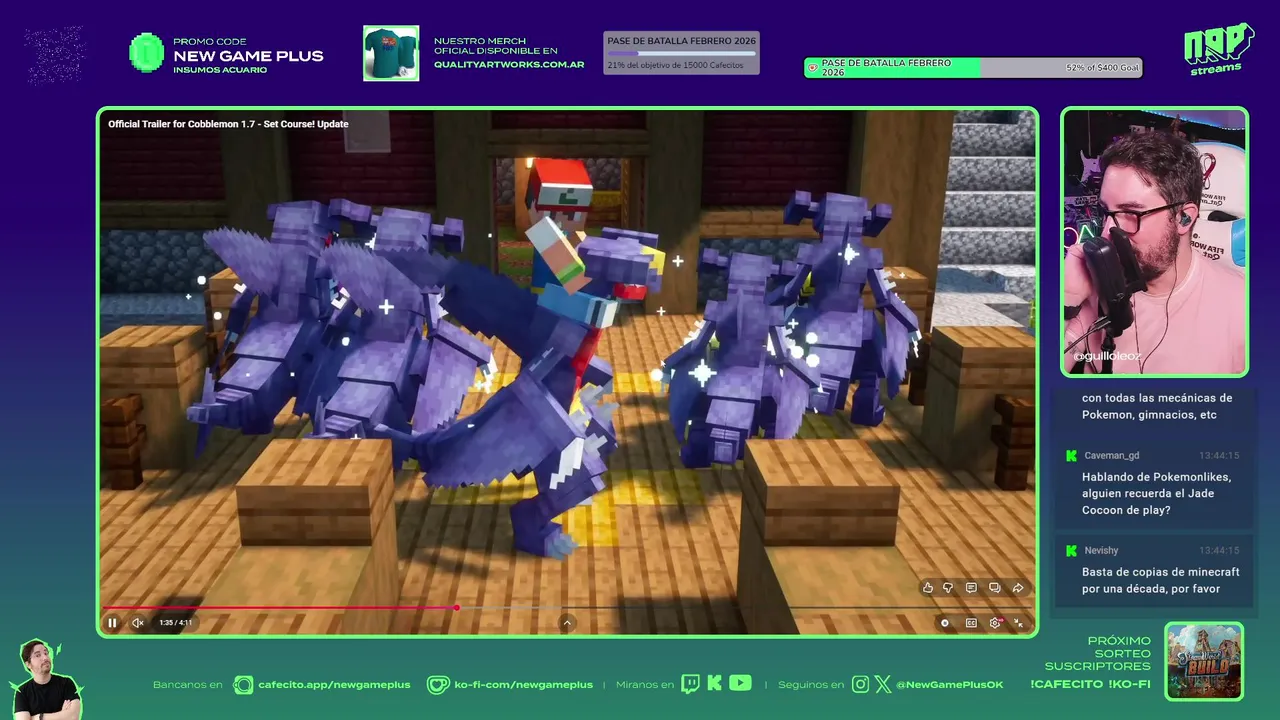
Task: Click the 13:44:15 timestamp on Caveman_gd's message
Action: pos(1219,456)
